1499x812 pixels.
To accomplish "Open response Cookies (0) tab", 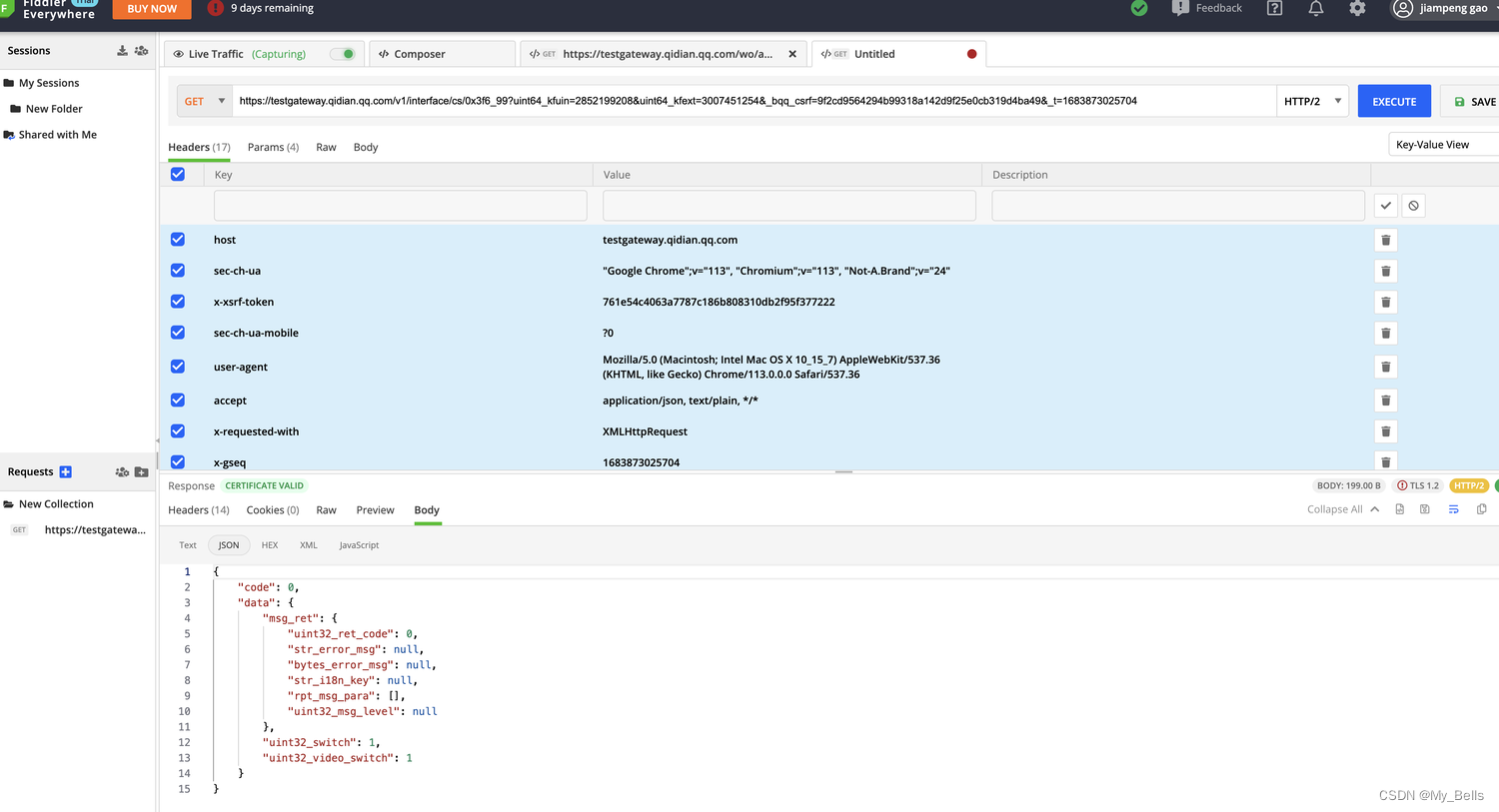I will coord(273,510).
